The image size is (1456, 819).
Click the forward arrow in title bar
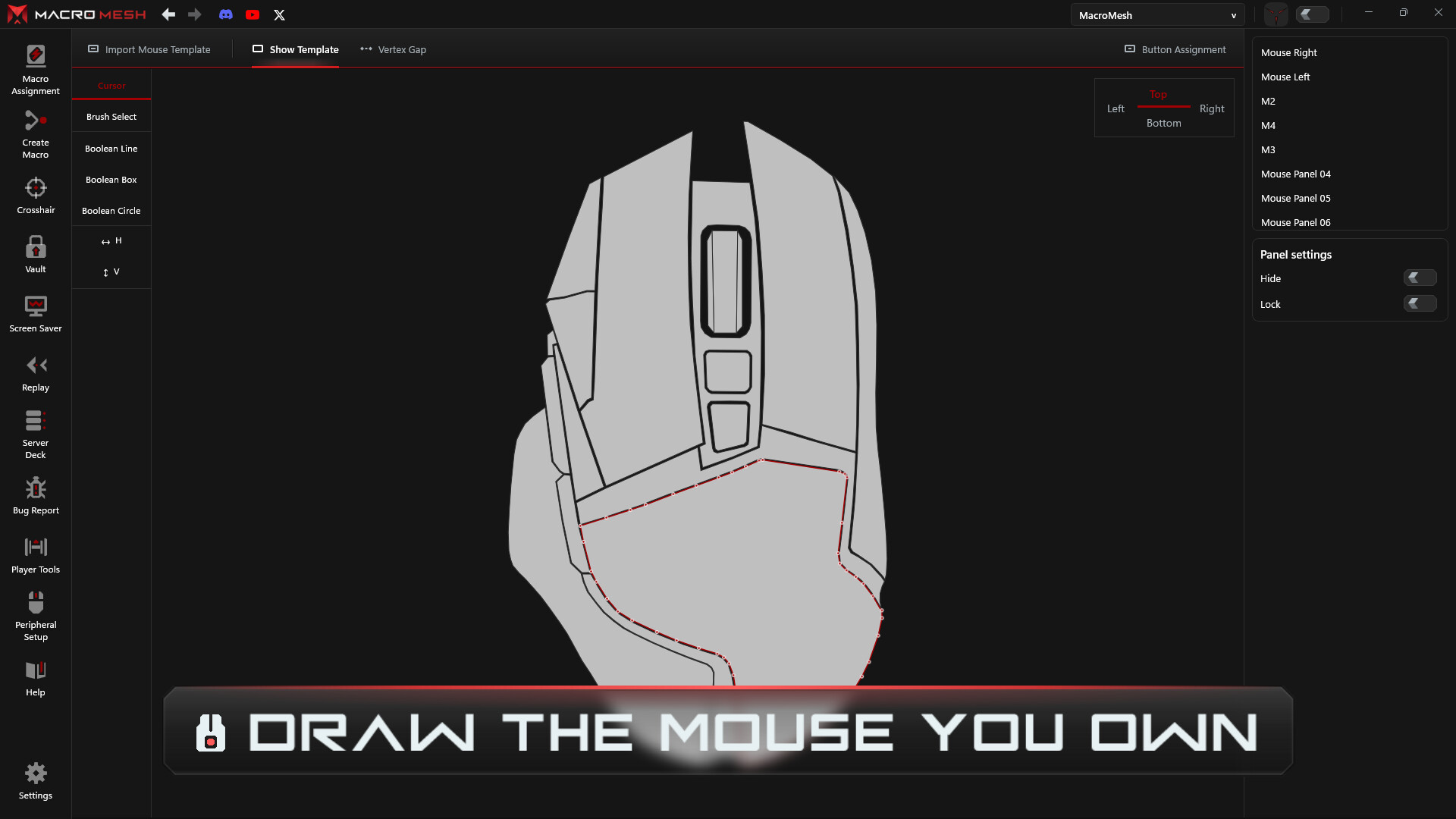click(x=195, y=14)
